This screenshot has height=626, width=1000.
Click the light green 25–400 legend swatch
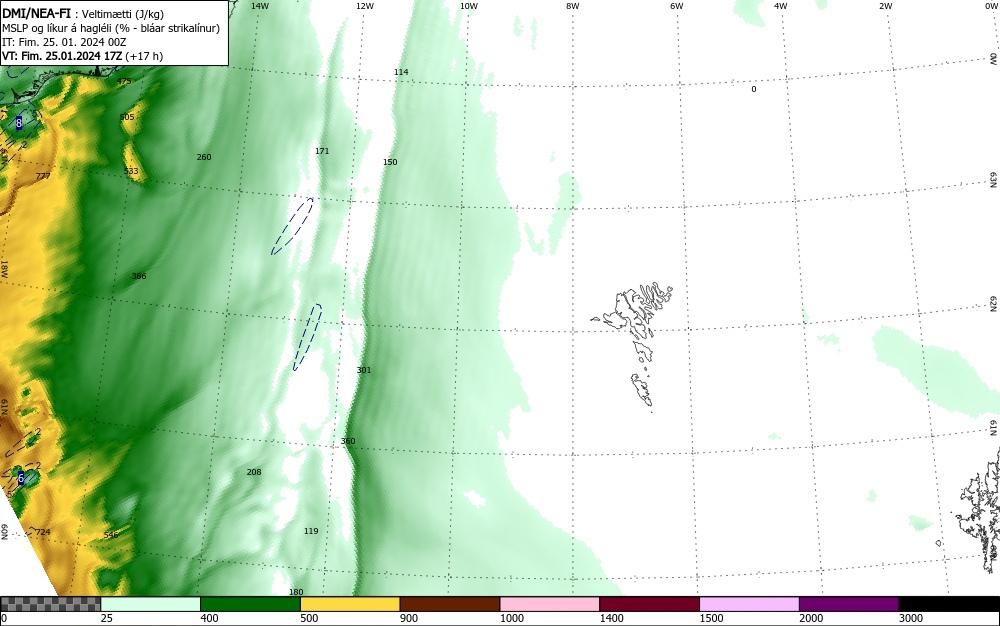coord(151,604)
